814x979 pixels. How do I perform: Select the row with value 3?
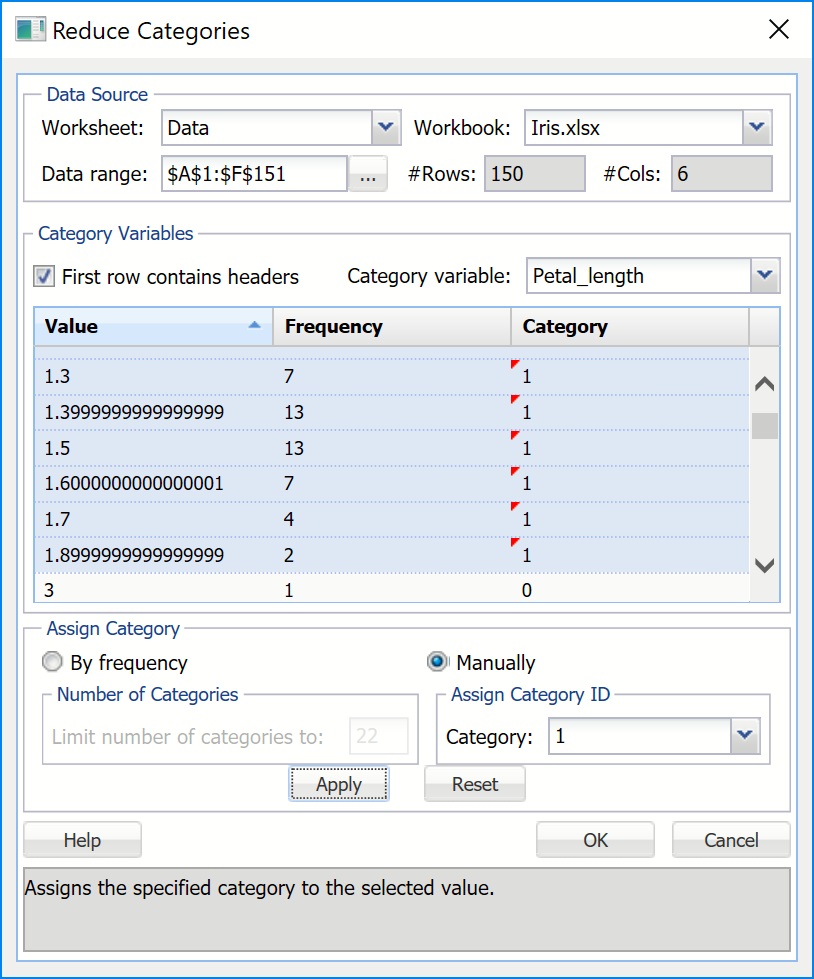pyautogui.click(x=150, y=590)
